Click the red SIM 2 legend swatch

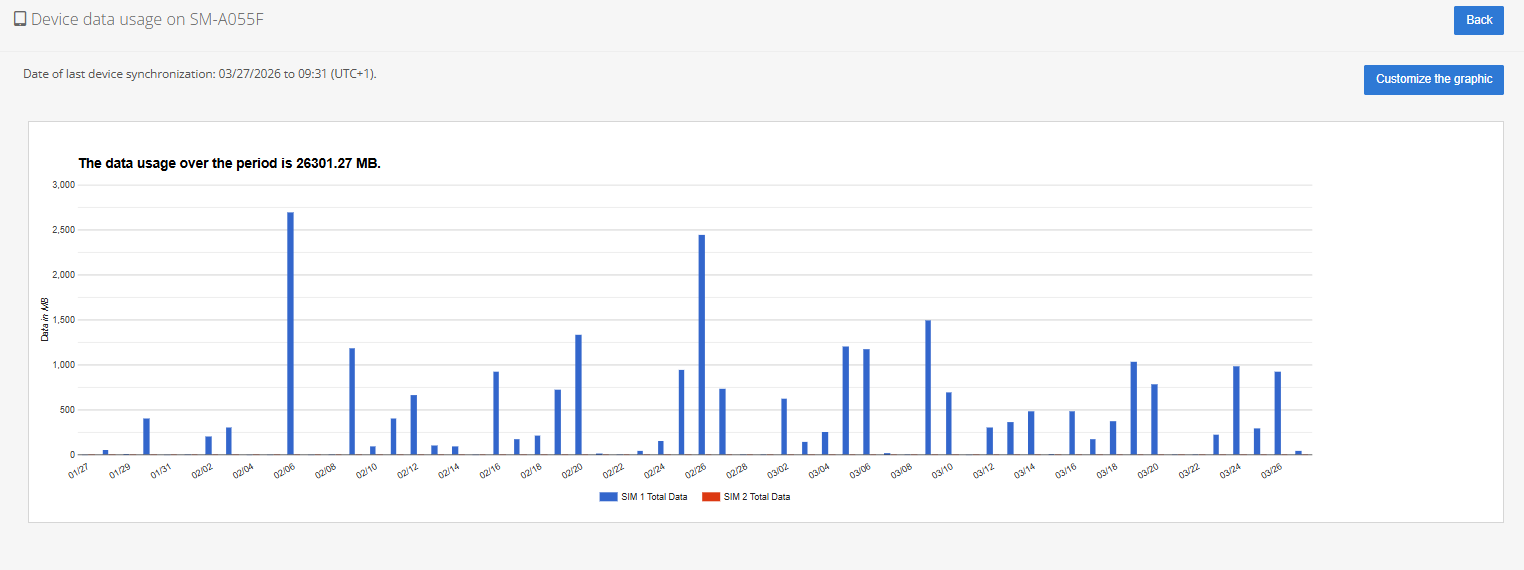point(711,497)
